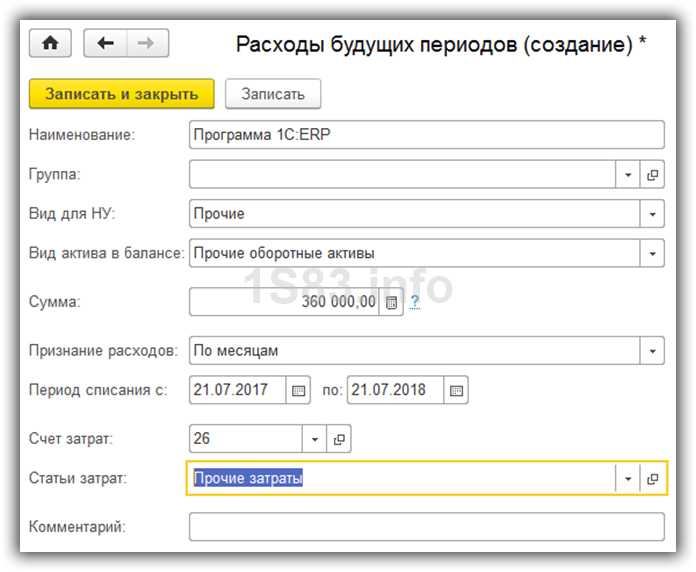The height and width of the screenshot is (572, 696).
Task: Expand the Счет затрат dropdown
Action: tap(314, 438)
